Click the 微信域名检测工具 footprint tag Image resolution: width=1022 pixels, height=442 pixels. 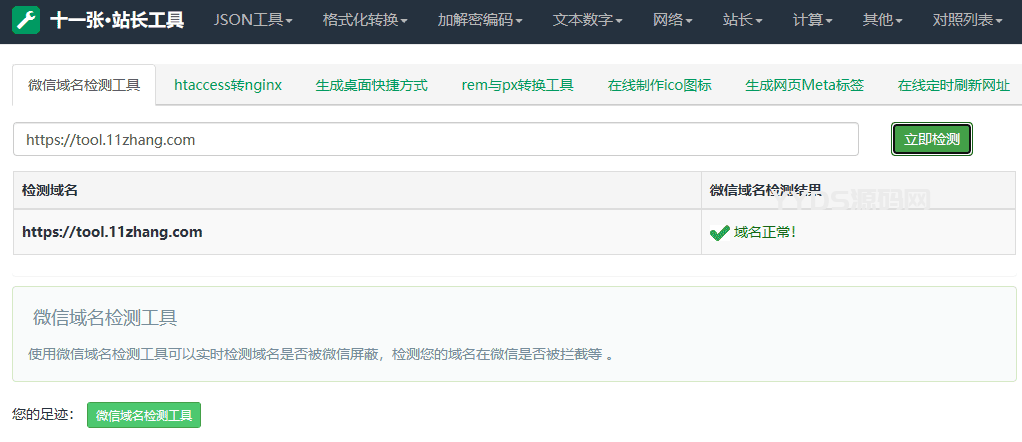pyautogui.click(x=144, y=415)
